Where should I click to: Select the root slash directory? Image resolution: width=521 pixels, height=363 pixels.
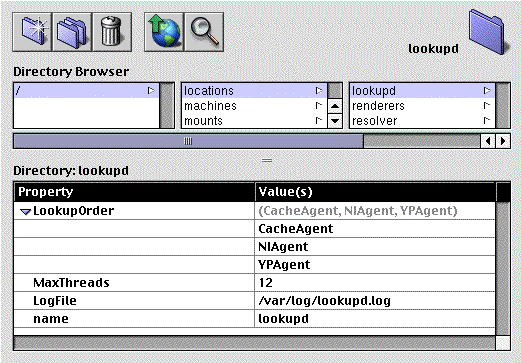tap(86, 90)
